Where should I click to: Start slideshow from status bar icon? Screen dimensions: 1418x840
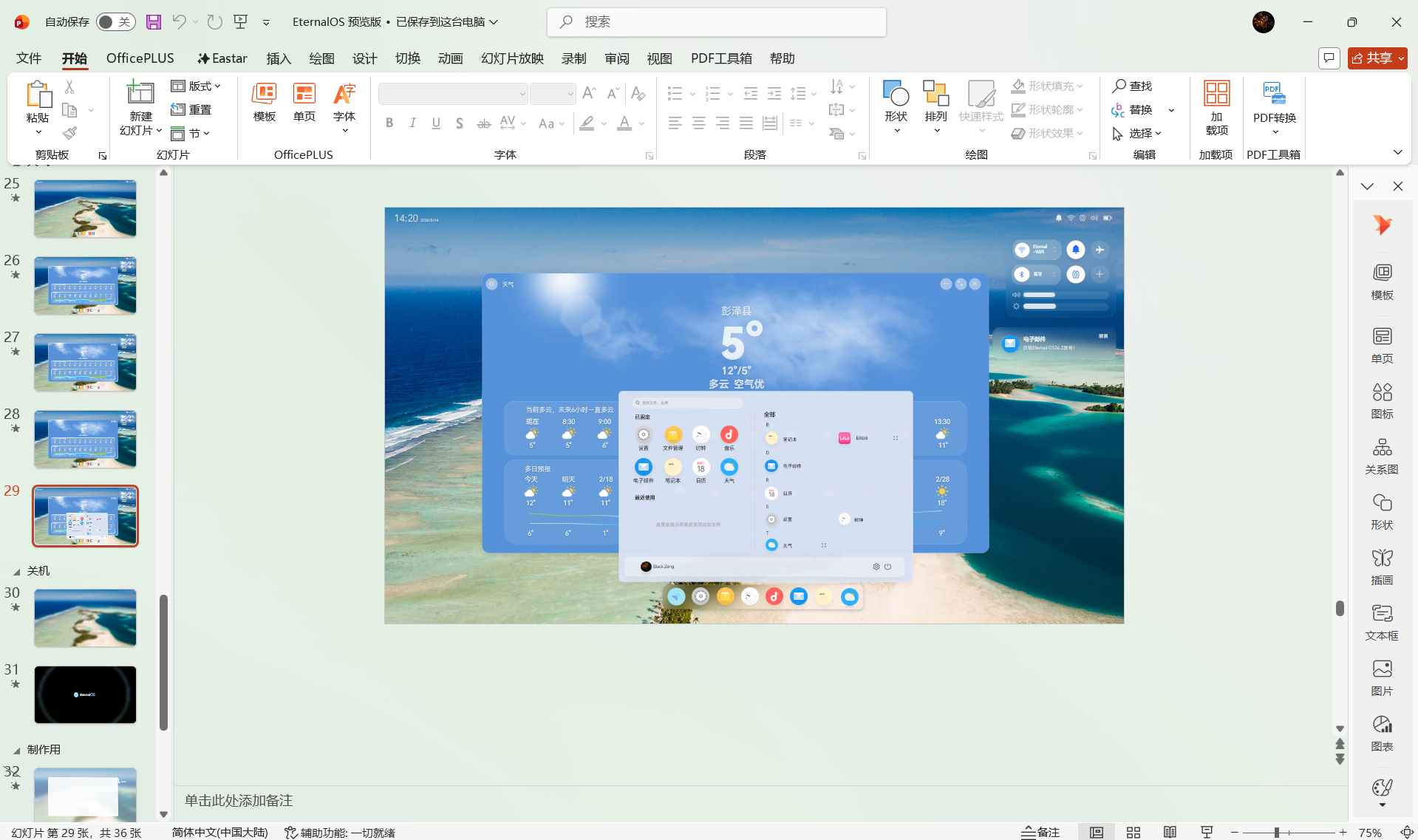pos(1207,833)
